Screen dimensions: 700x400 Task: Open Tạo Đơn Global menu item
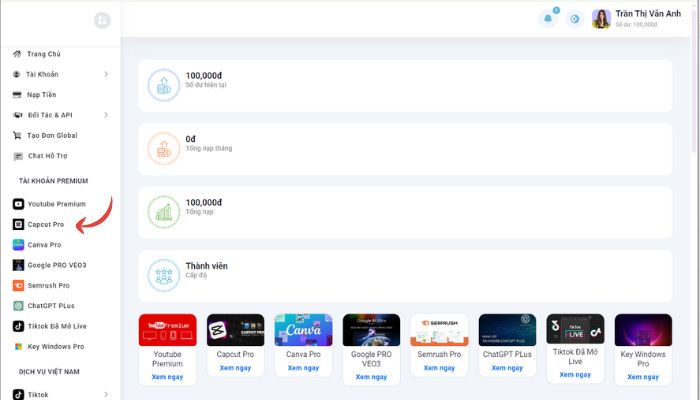[52, 135]
